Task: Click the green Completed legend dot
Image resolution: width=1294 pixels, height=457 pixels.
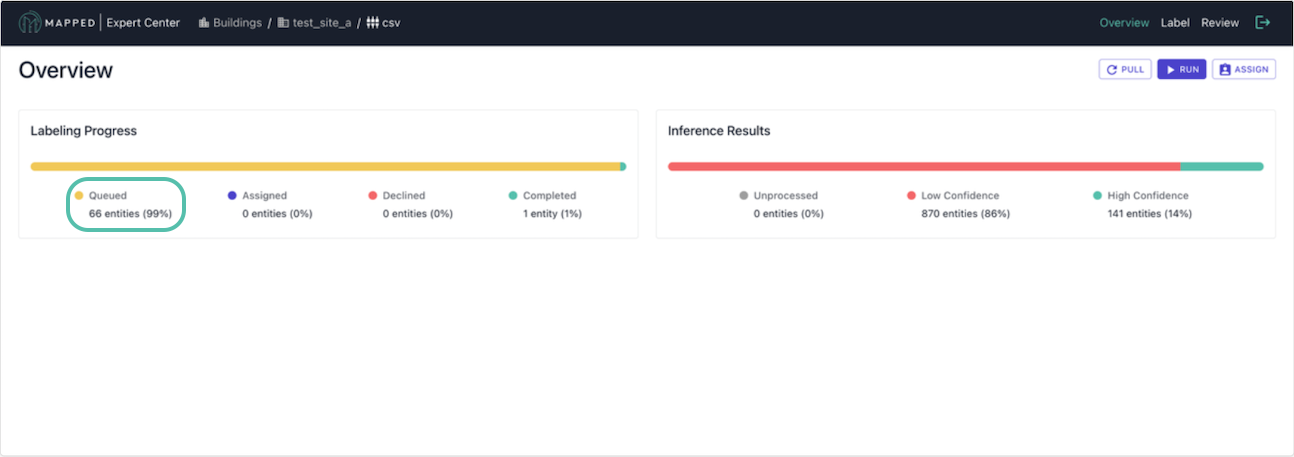Action: tap(513, 196)
